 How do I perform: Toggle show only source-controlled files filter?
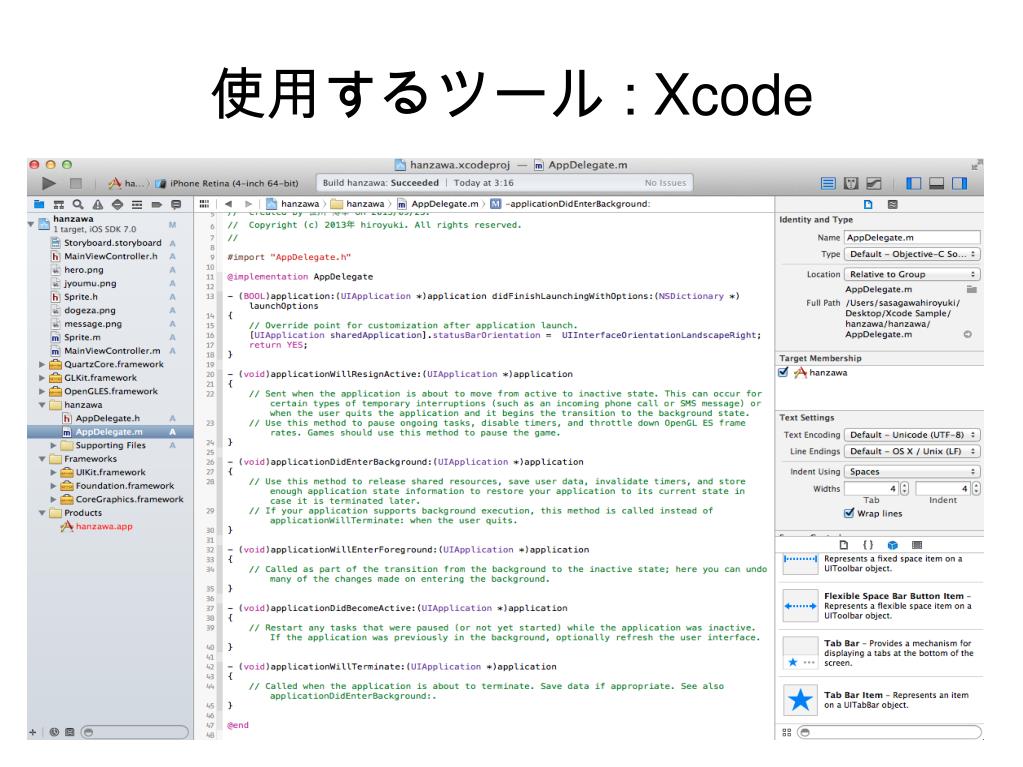coord(70,732)
